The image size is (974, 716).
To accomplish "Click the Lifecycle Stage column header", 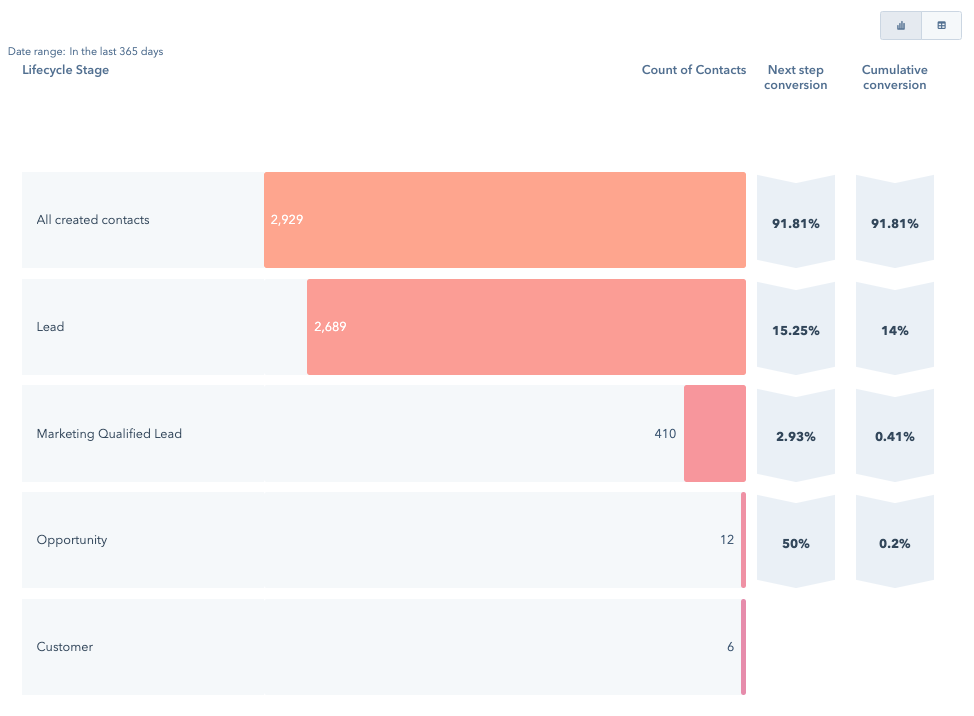I will pos(66,70).
